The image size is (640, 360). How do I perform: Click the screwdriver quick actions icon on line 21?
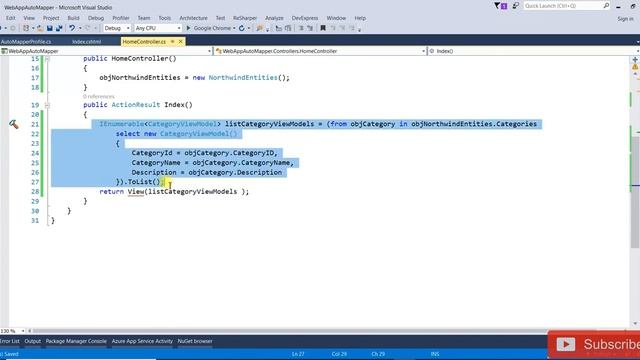(13, 124)
